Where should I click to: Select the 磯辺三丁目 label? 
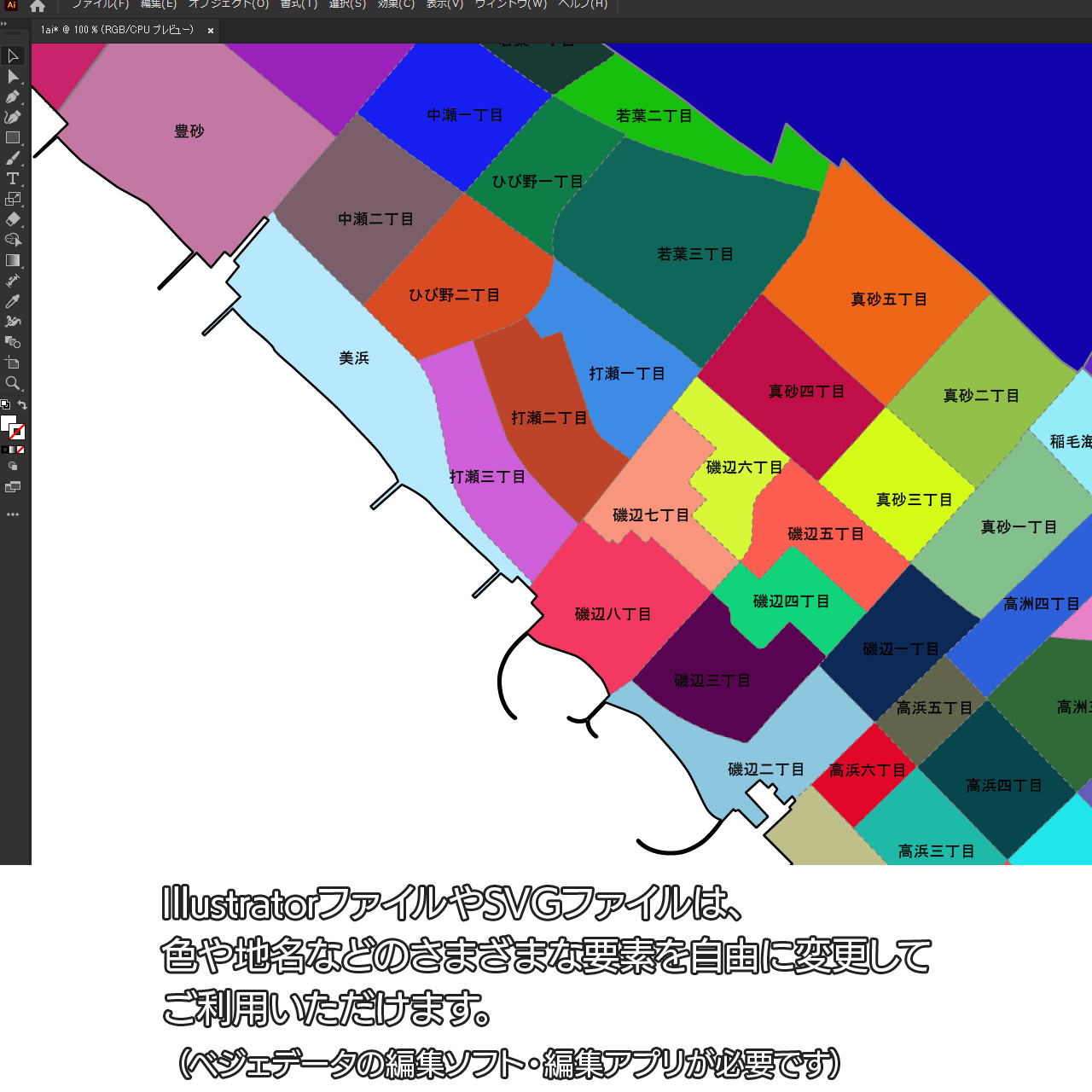tap(712, 681)
